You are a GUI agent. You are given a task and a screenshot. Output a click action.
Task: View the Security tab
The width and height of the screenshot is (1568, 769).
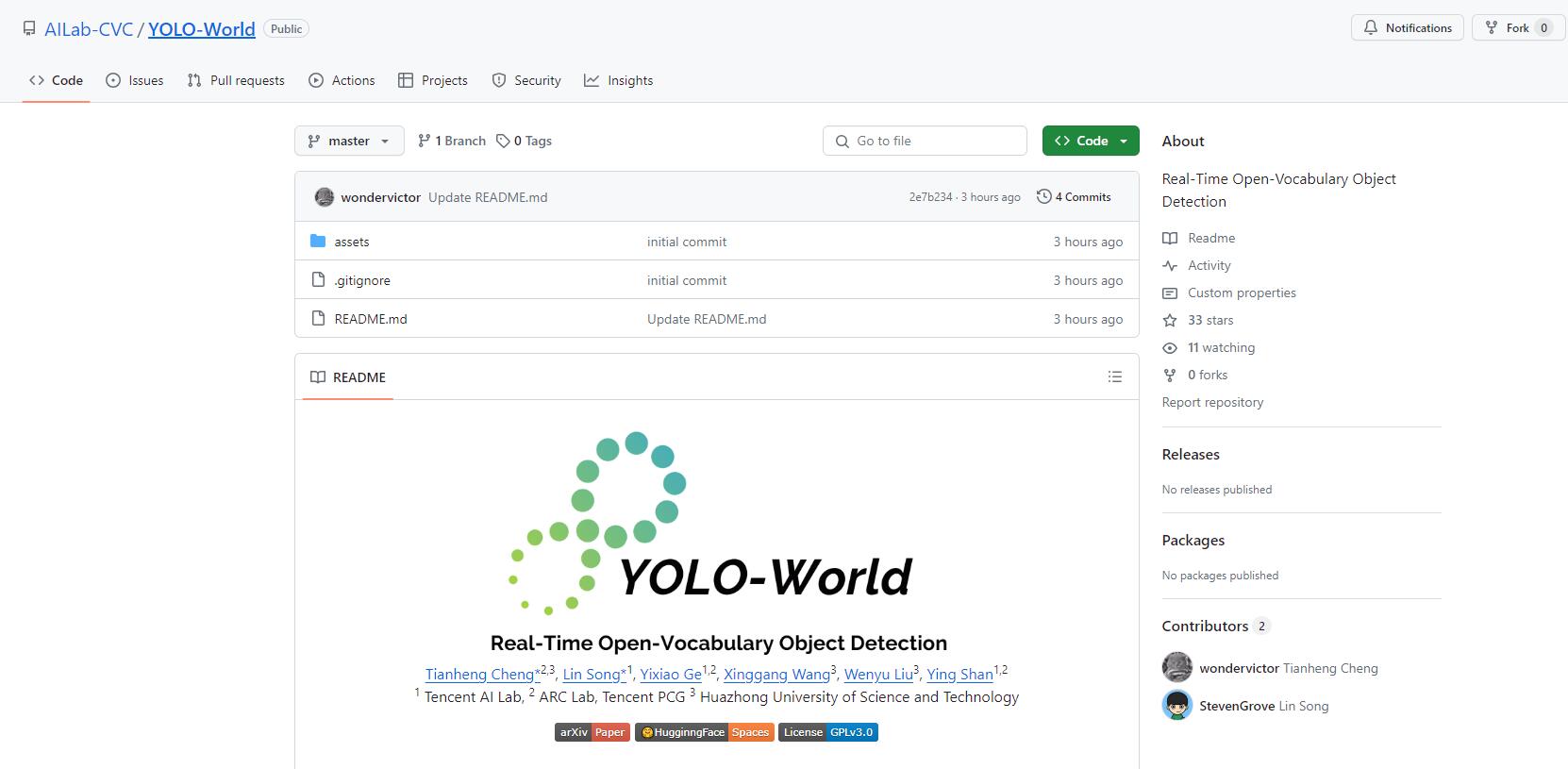[526, 80]
